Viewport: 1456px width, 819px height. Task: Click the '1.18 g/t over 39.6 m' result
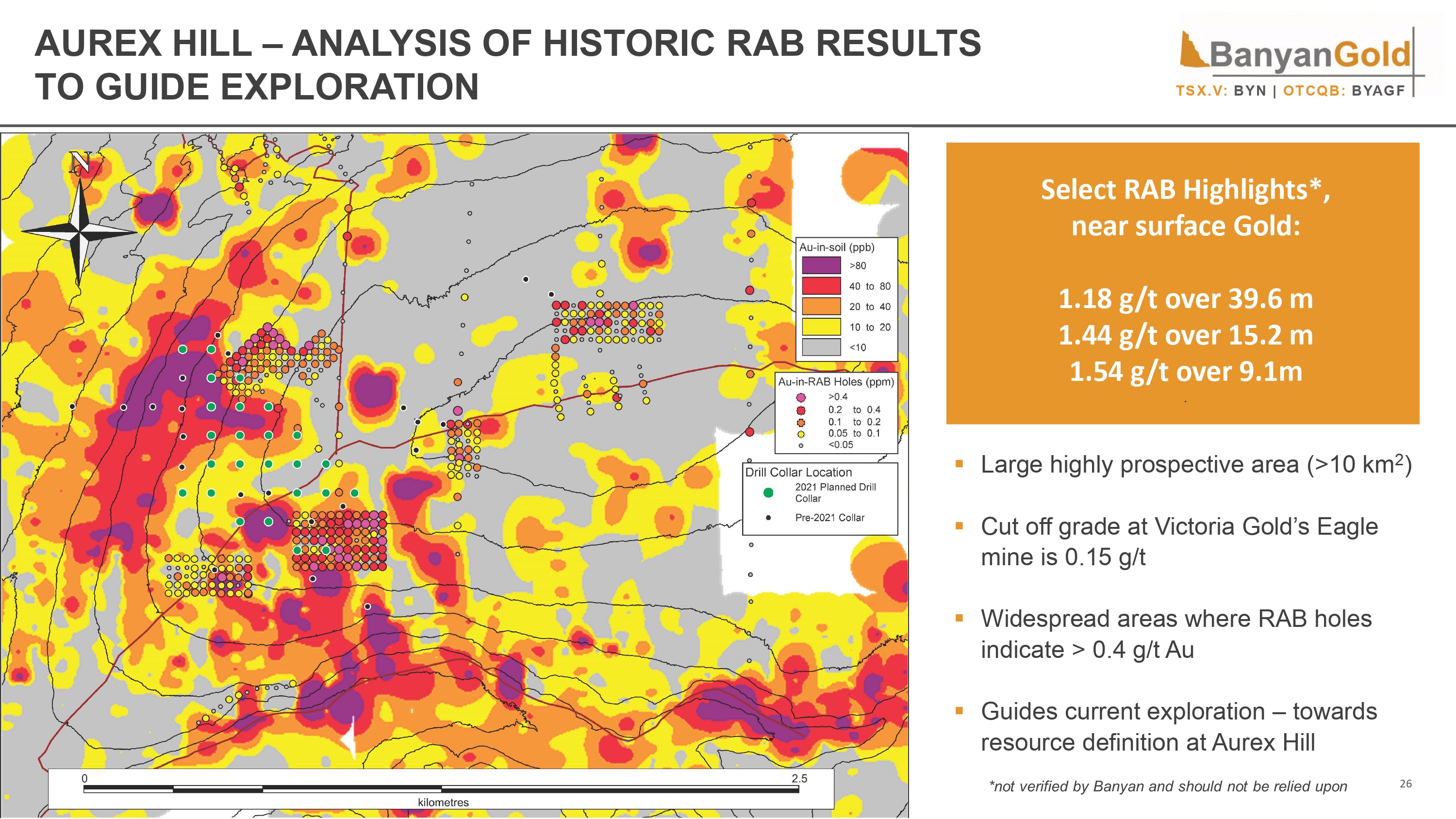(x=1185, y=298)
